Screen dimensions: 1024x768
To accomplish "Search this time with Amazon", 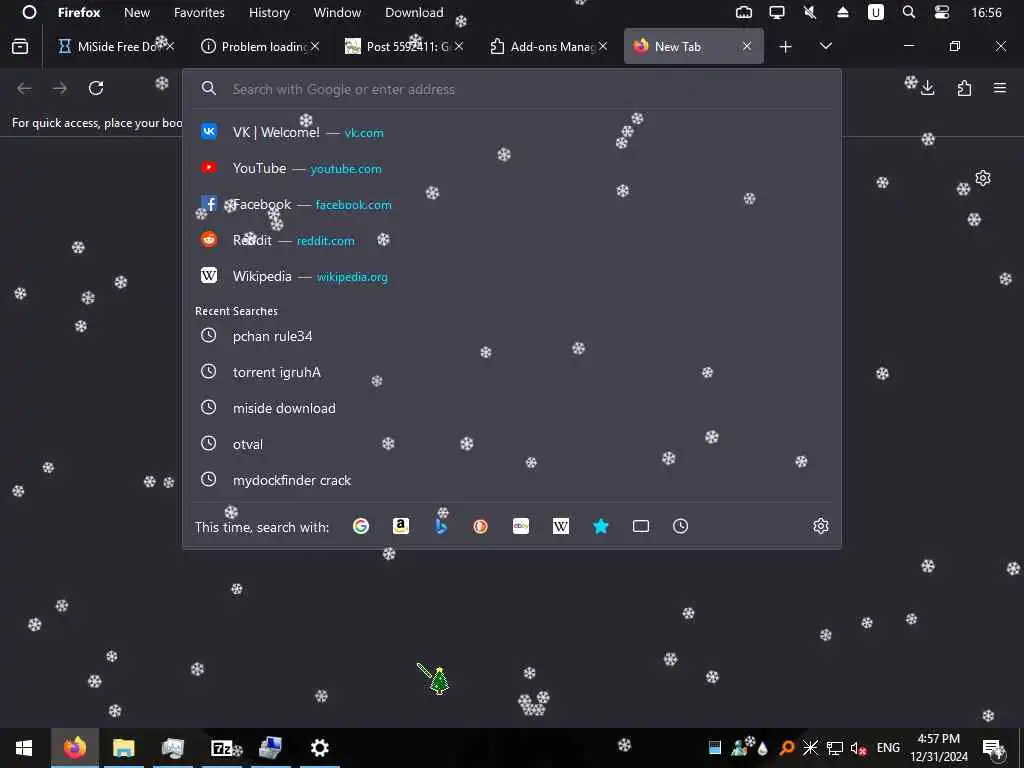I will click(x=401, y=526).
